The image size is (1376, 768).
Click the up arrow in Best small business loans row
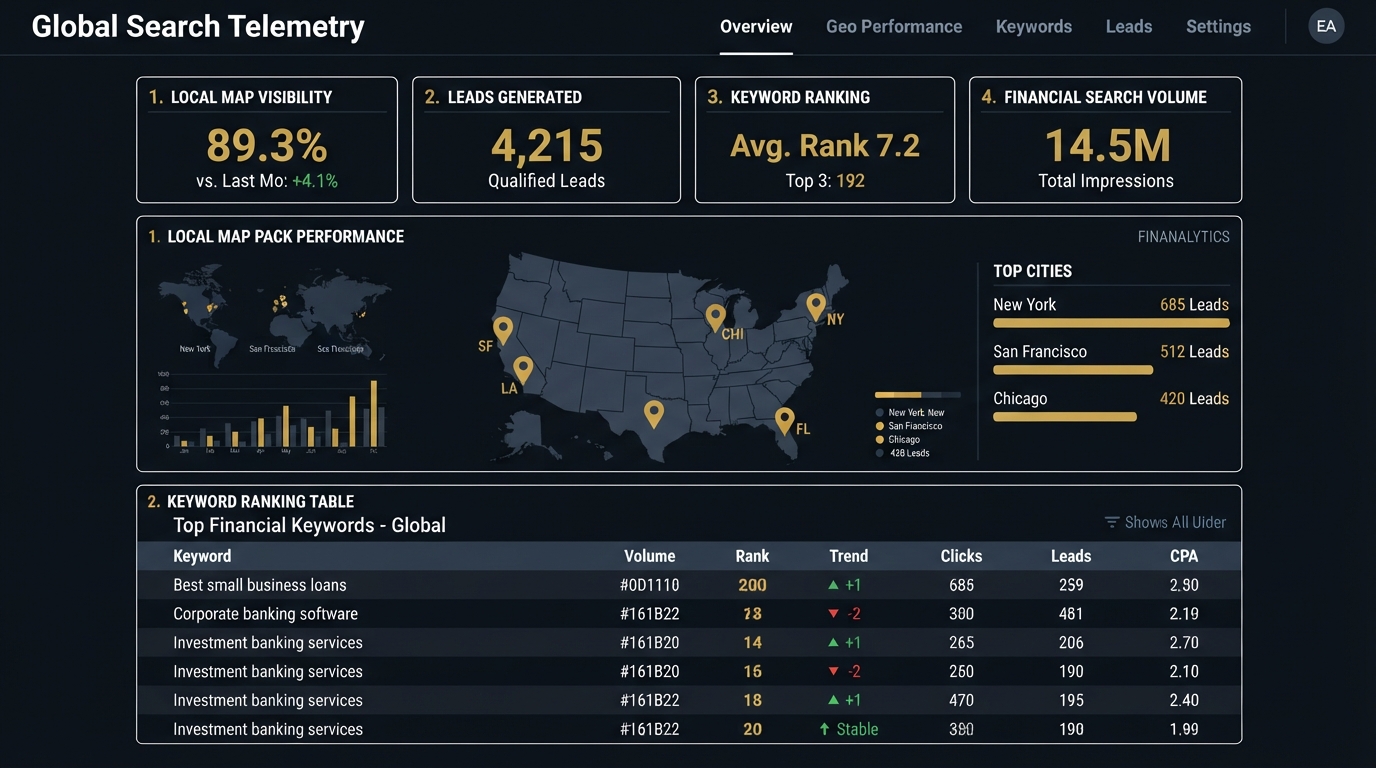pyautogui.click(x=833, y=585)
